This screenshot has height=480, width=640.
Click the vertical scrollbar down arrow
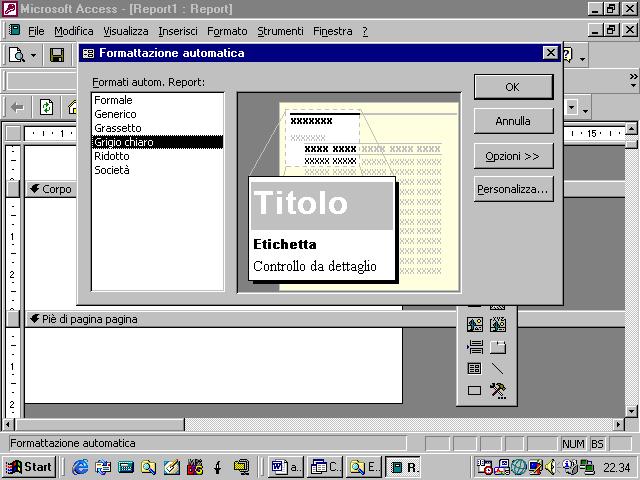click(631, 411)
